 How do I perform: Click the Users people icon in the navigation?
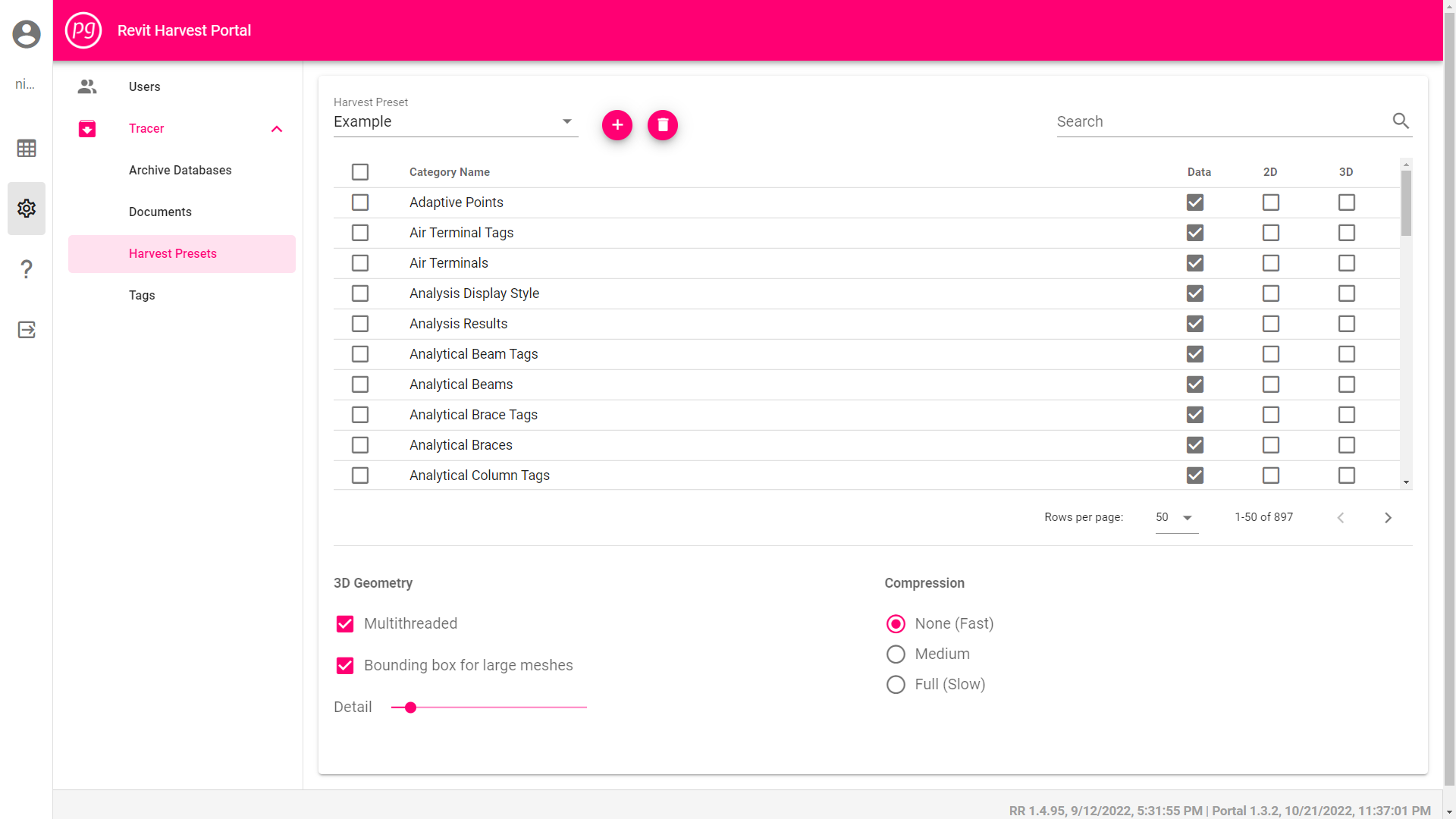click(87, 86)
